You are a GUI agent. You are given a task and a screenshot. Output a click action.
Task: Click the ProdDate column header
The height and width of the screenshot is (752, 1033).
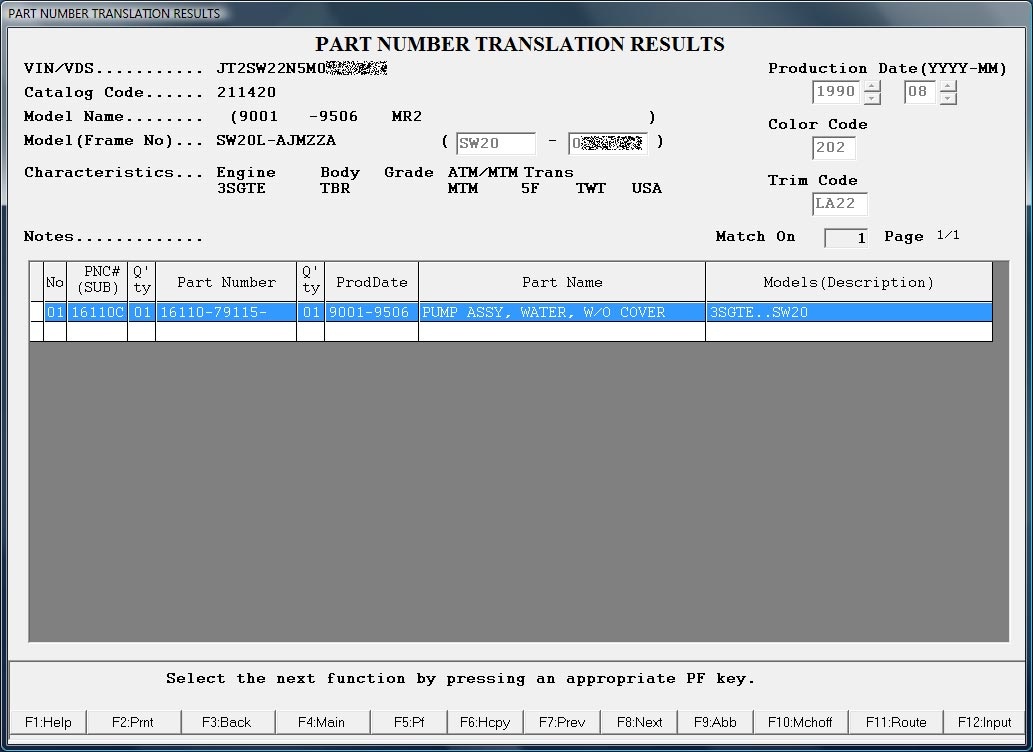[372, 282]
